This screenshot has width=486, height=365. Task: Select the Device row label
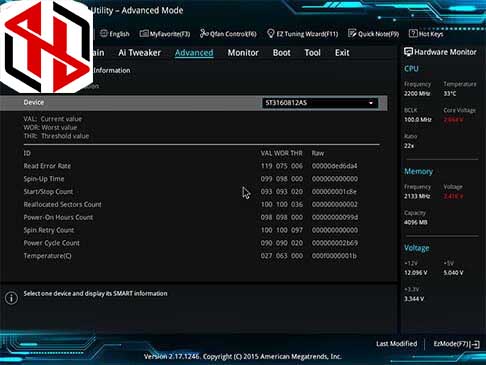(x=34, y=102)
